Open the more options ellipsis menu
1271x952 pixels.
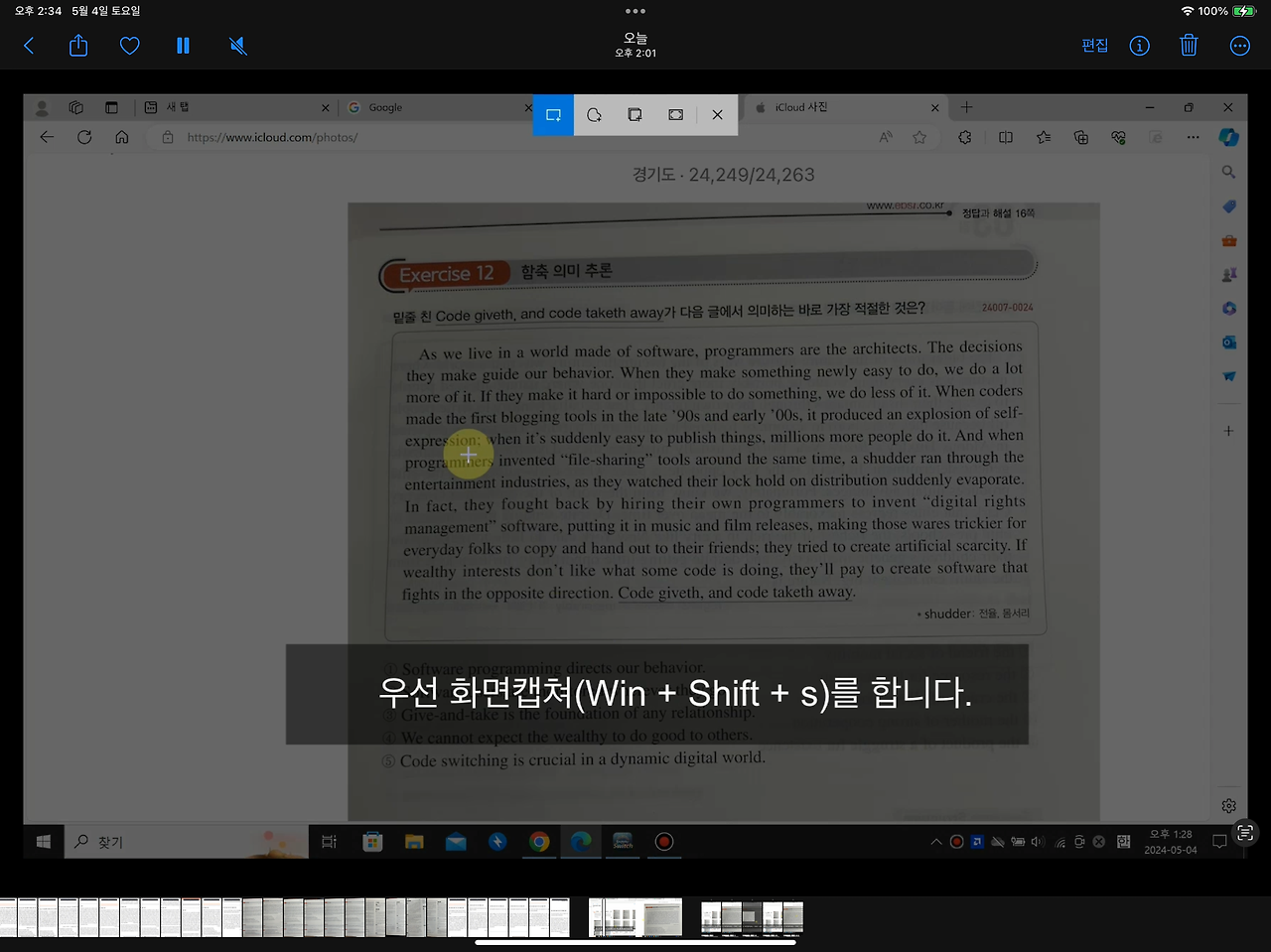(x=1240, y=46)
